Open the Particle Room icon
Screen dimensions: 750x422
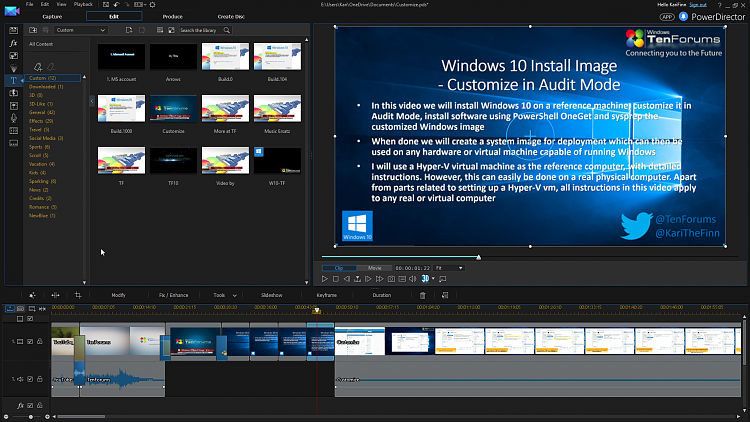(x=13, y=68)
